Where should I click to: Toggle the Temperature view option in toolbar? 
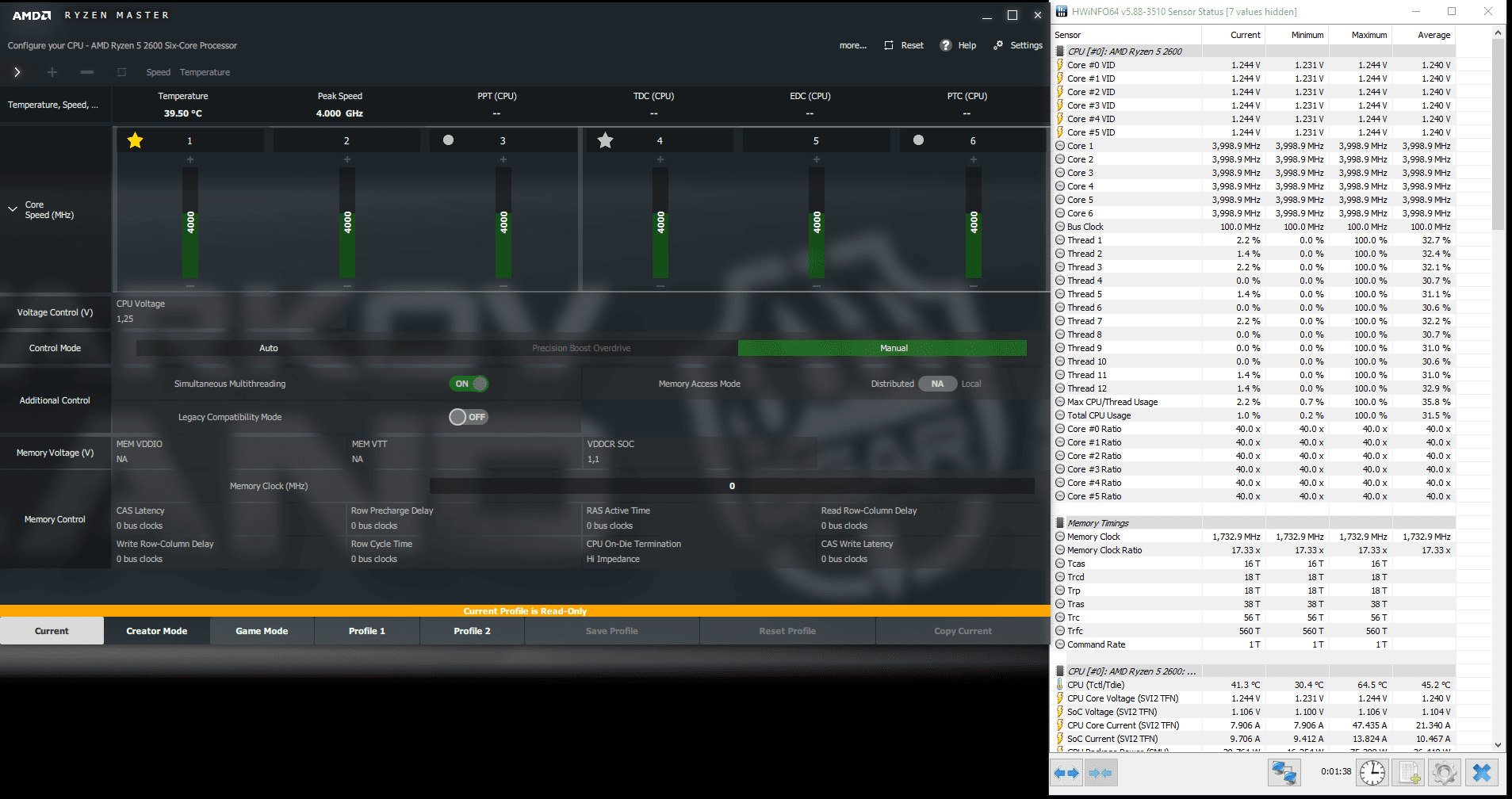pyautogui.click(x=205, y=72)
